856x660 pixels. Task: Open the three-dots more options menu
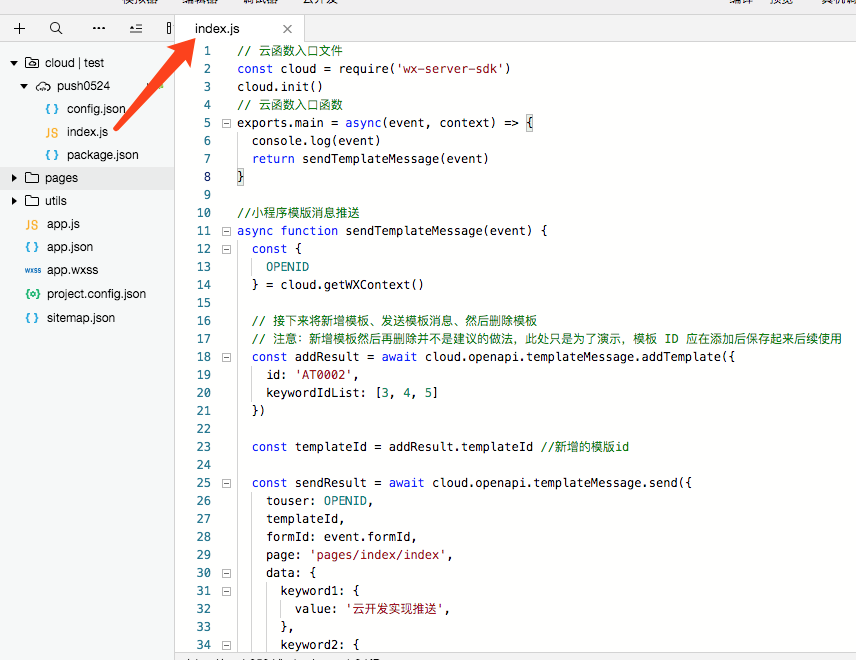(x=99, y=28)
